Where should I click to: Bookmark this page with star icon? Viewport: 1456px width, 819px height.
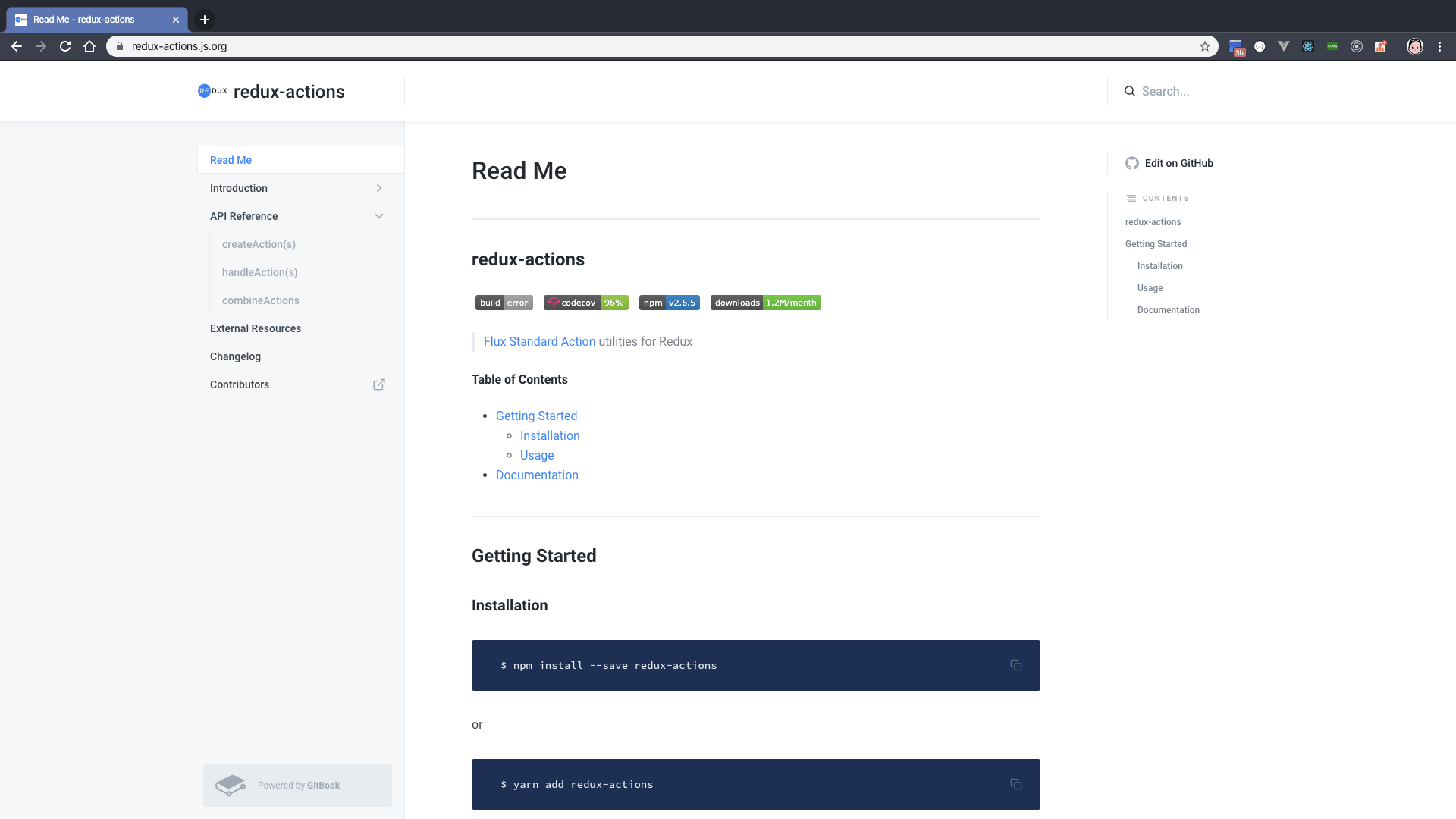(1204, 46)
